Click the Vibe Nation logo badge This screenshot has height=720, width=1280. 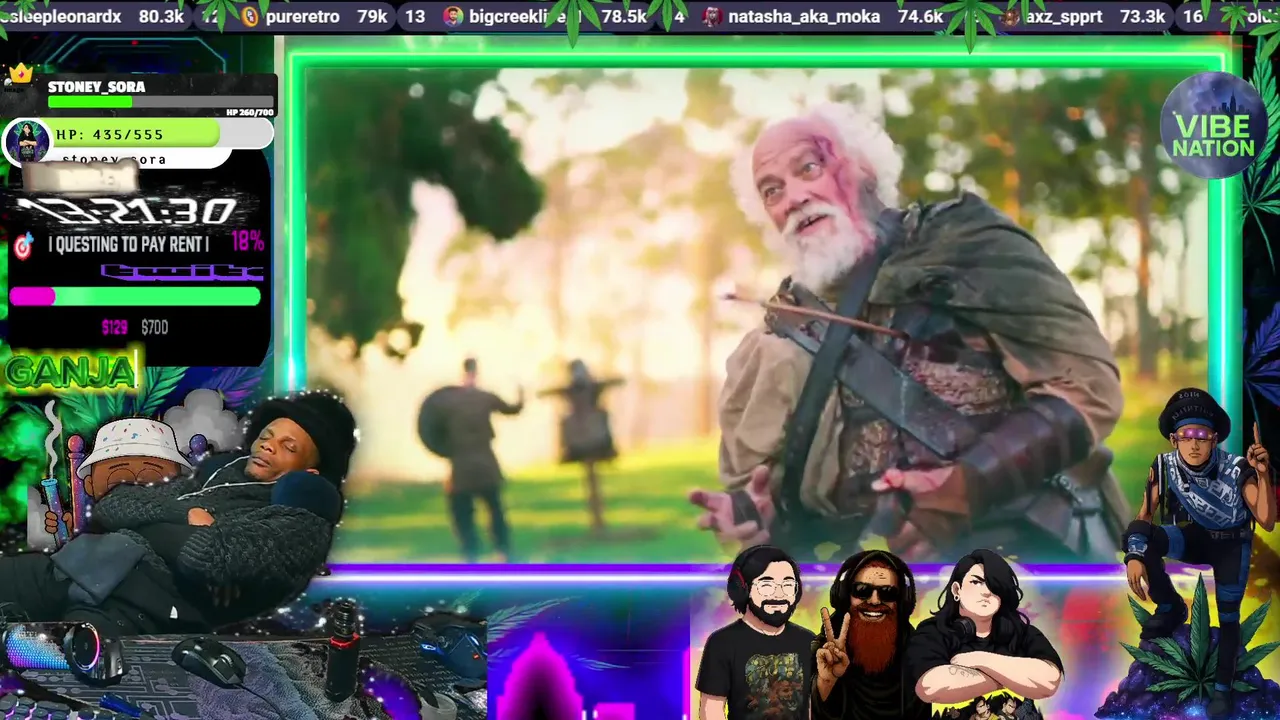tap(1213, 125)
